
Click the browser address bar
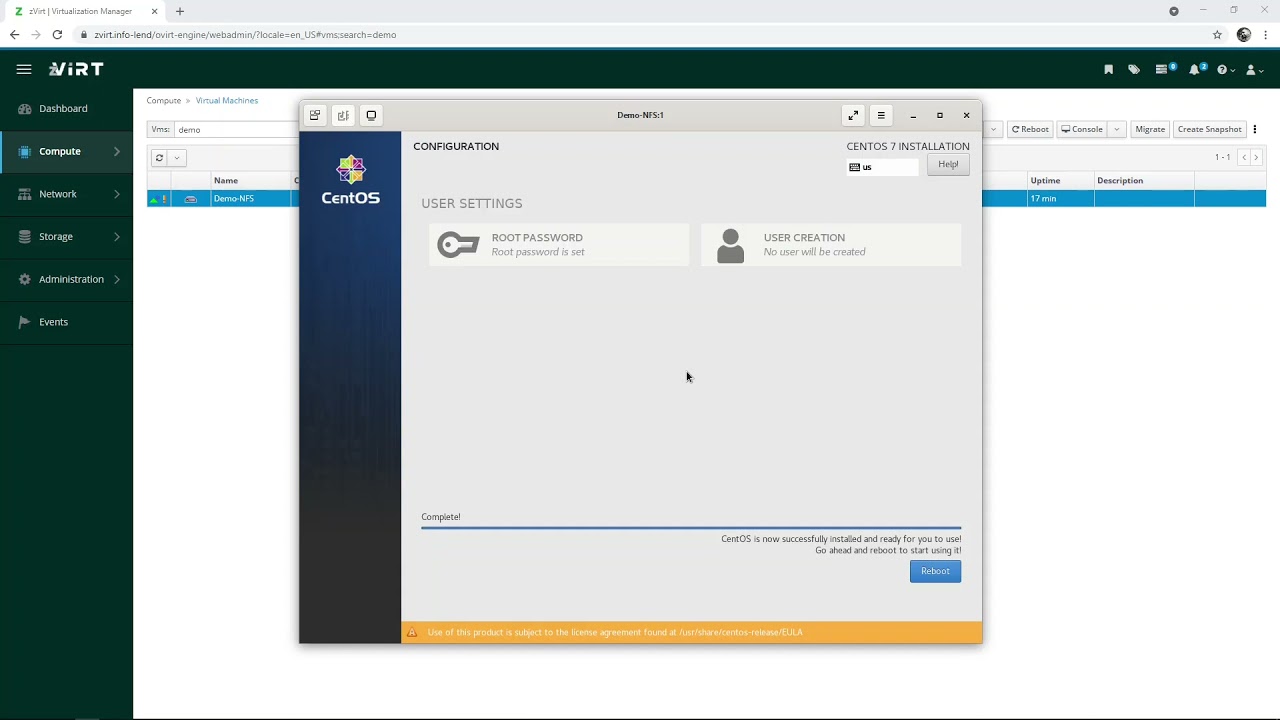pyautogui.click(x=650, y=34)
